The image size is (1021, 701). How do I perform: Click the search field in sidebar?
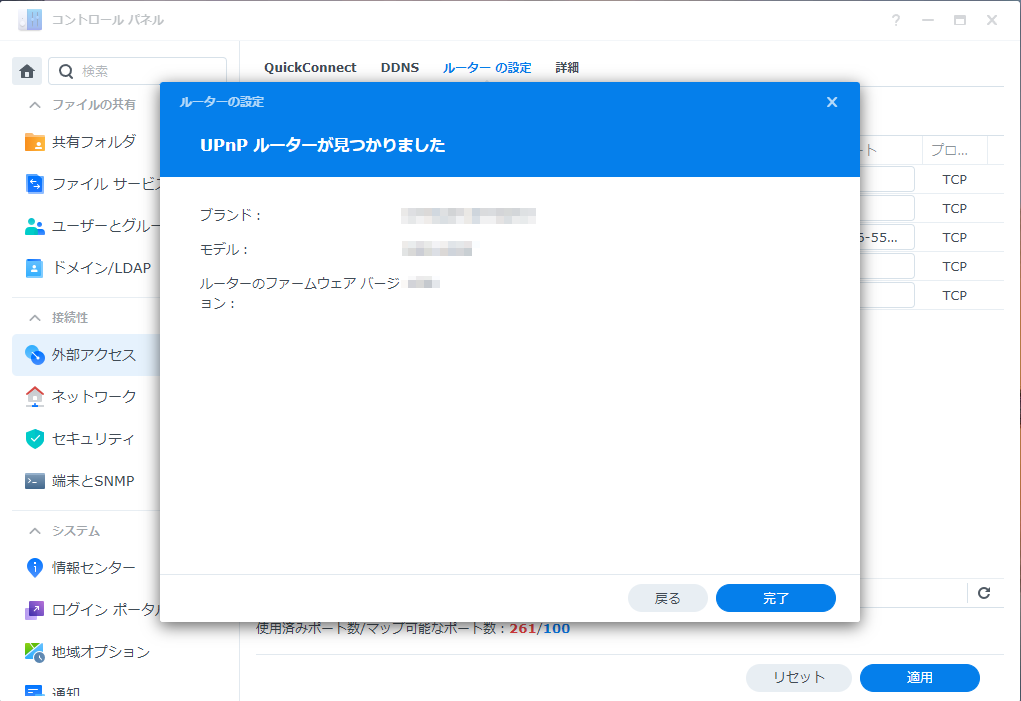pyautogui.click(x=137, y=71)
